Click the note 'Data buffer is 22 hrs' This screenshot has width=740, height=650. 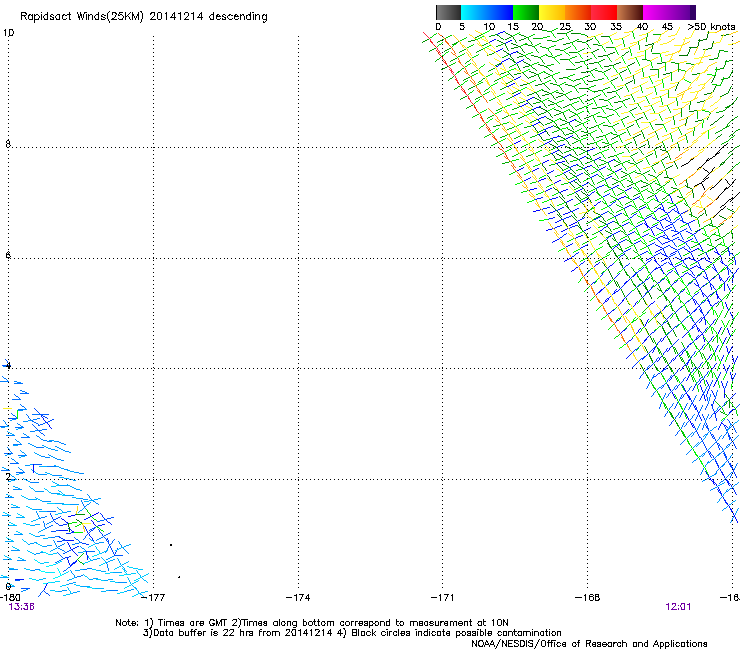pyautogui.click(x=204, y=633)
